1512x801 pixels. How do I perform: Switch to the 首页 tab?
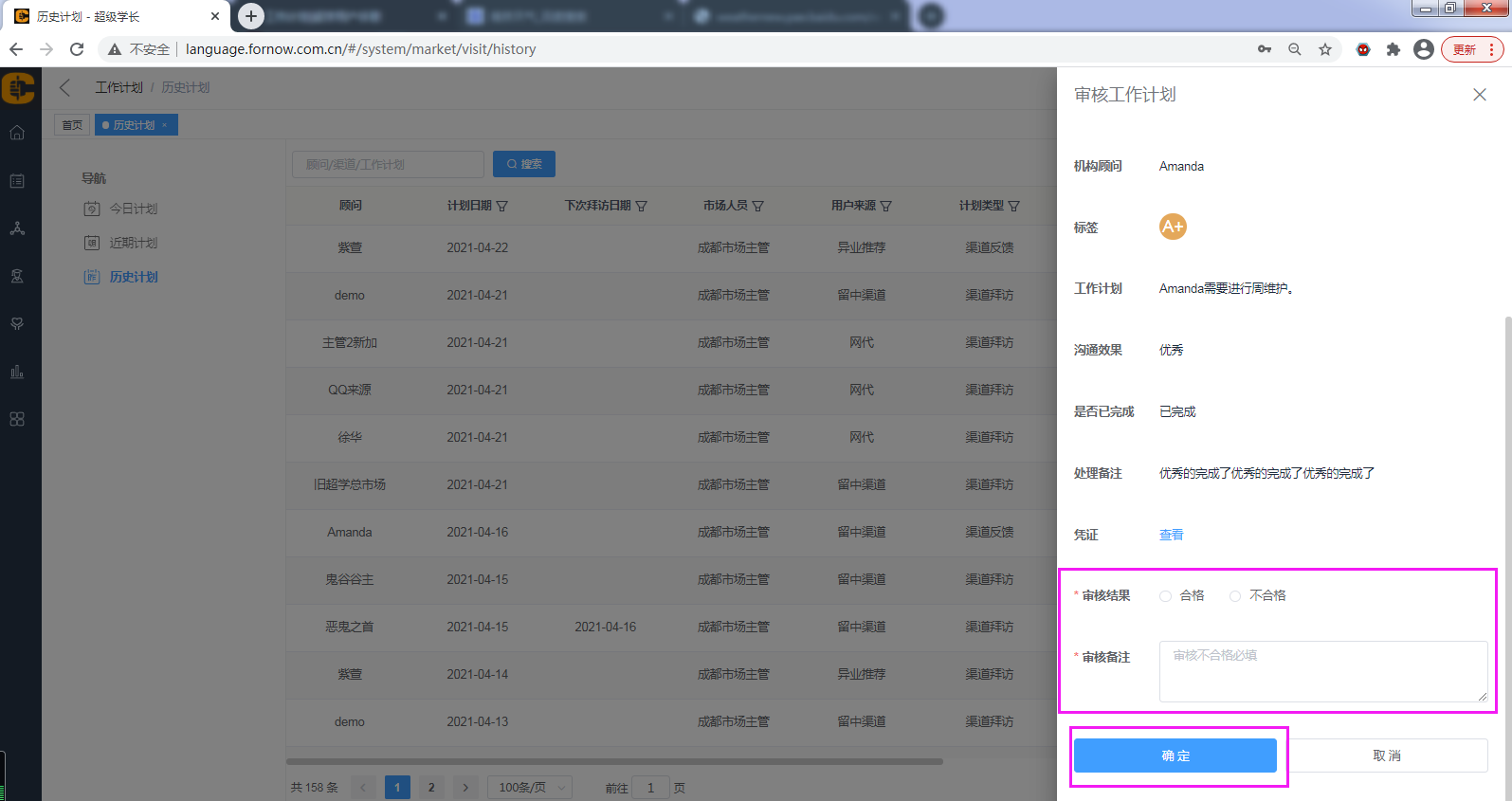click(x=72, y=125)
